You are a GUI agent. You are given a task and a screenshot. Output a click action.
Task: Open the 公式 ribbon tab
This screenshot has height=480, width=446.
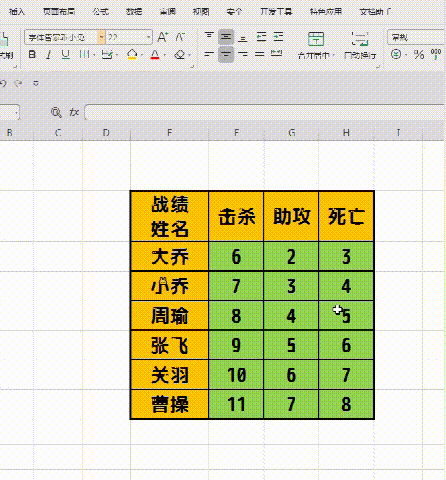[101, 12]
